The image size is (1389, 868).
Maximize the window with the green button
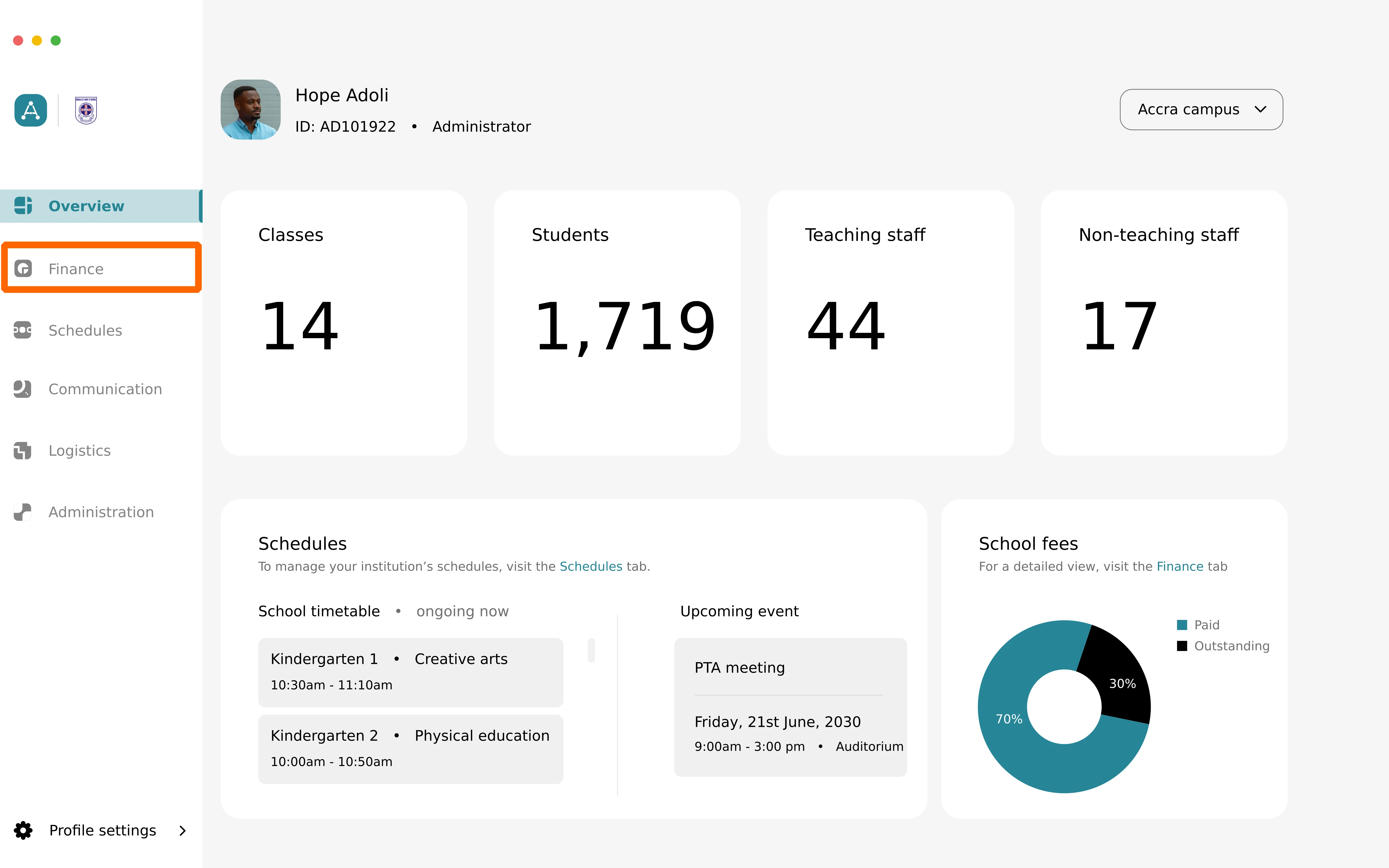click(x=56, y=40)
